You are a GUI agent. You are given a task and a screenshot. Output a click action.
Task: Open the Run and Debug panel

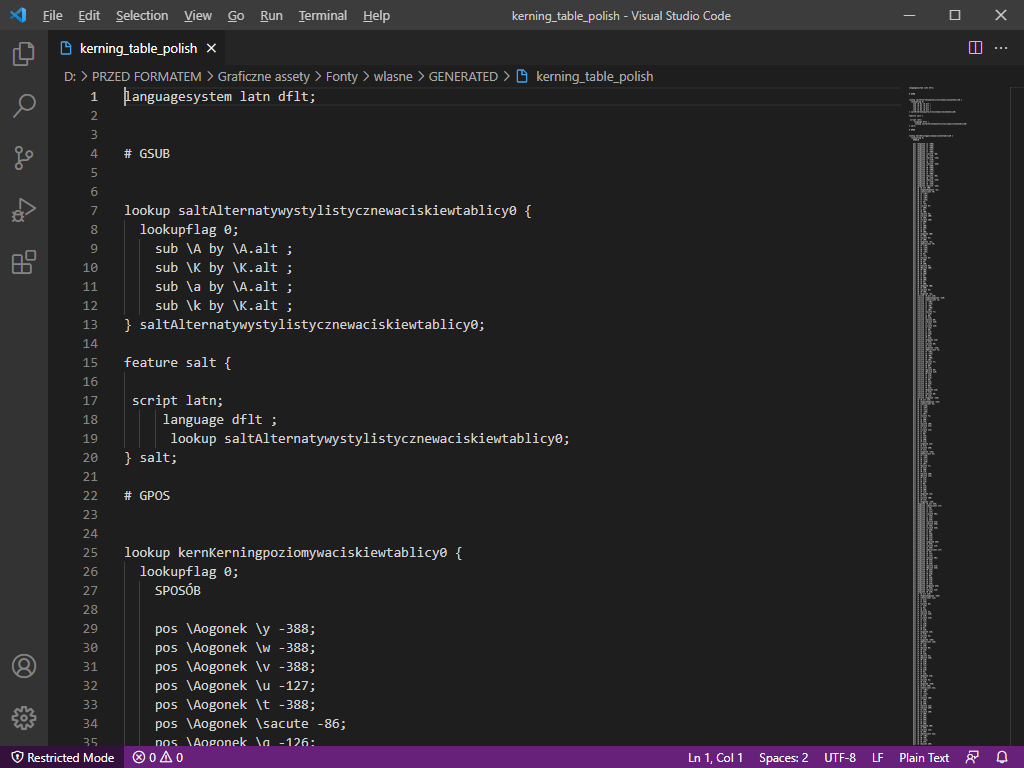(x=23, y=210)
